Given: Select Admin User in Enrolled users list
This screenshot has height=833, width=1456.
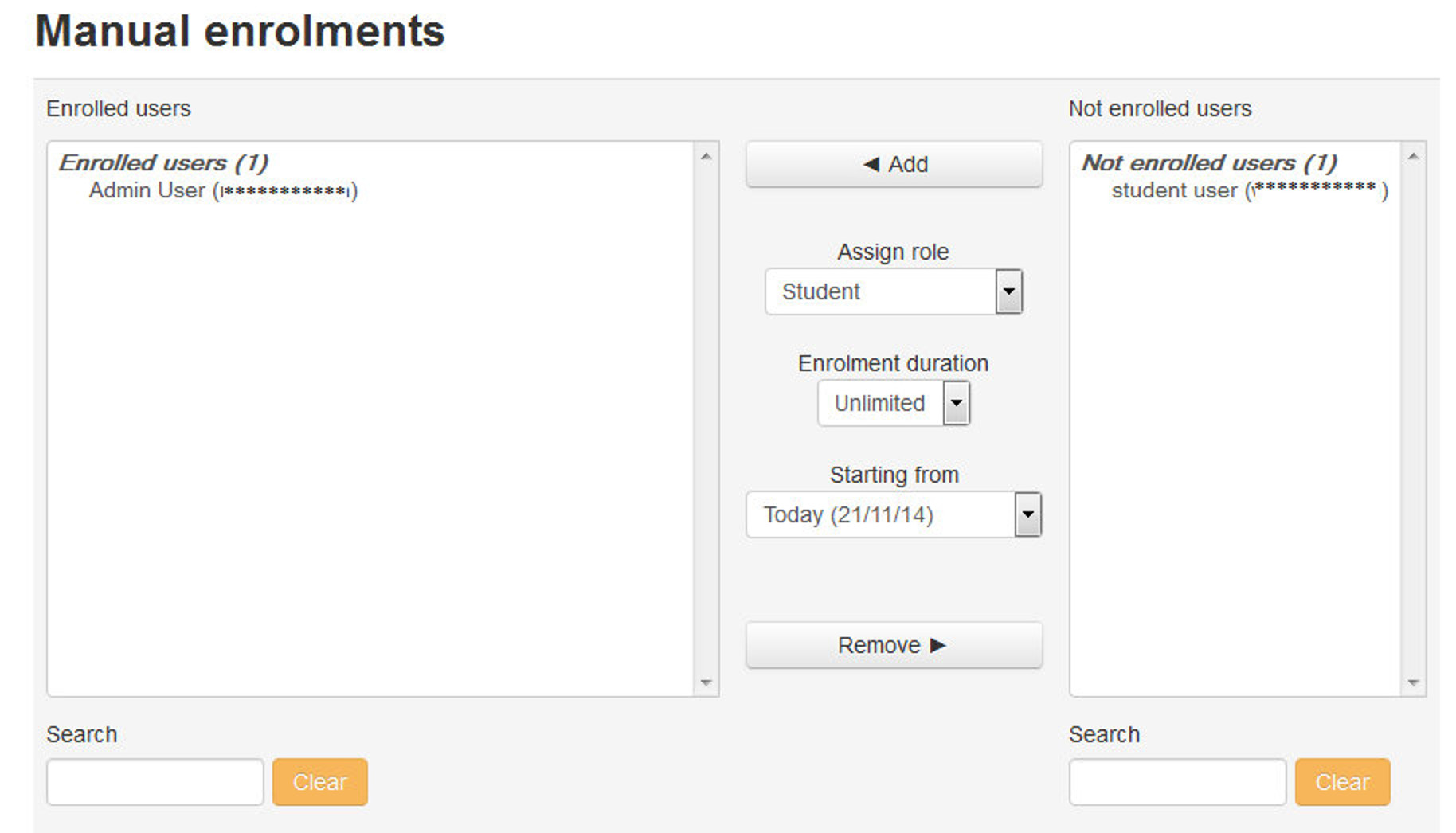Looking at the screenshot, I should pyautogui.click(x=223, y=190).
